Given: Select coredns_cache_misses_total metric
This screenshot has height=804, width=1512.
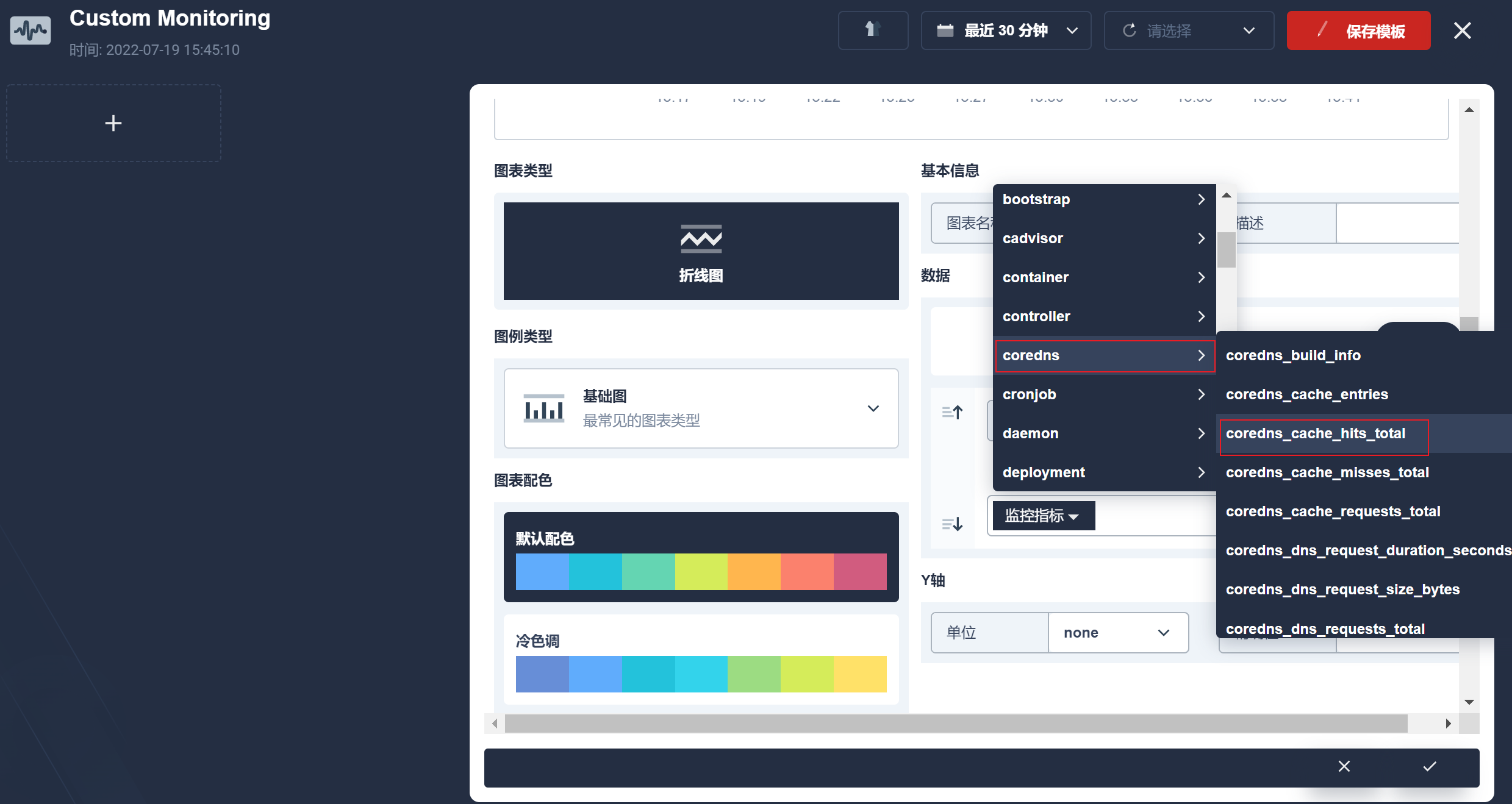Looking at the screenshot, I should point(1327,473).
